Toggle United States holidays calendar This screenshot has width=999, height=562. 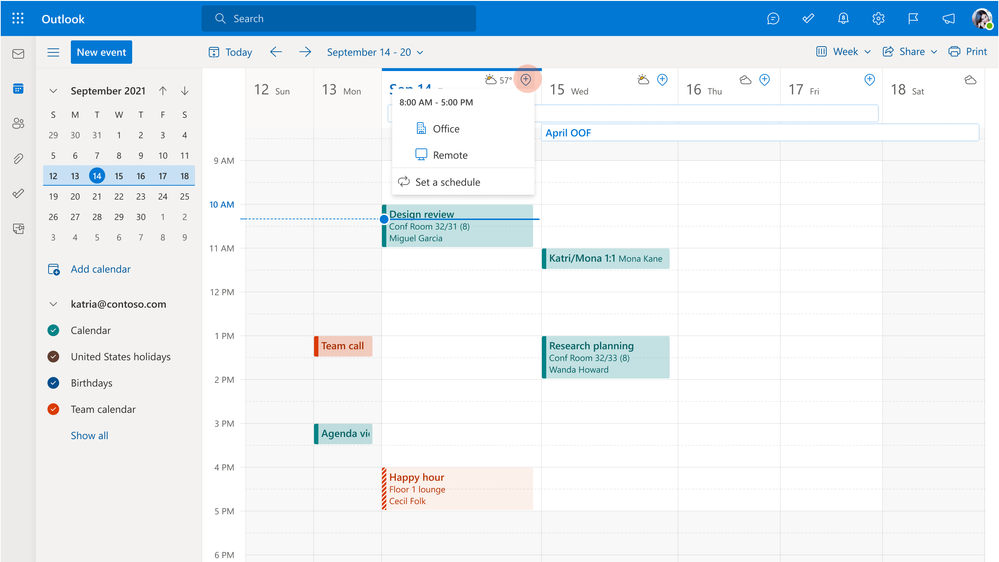(54, 357)
